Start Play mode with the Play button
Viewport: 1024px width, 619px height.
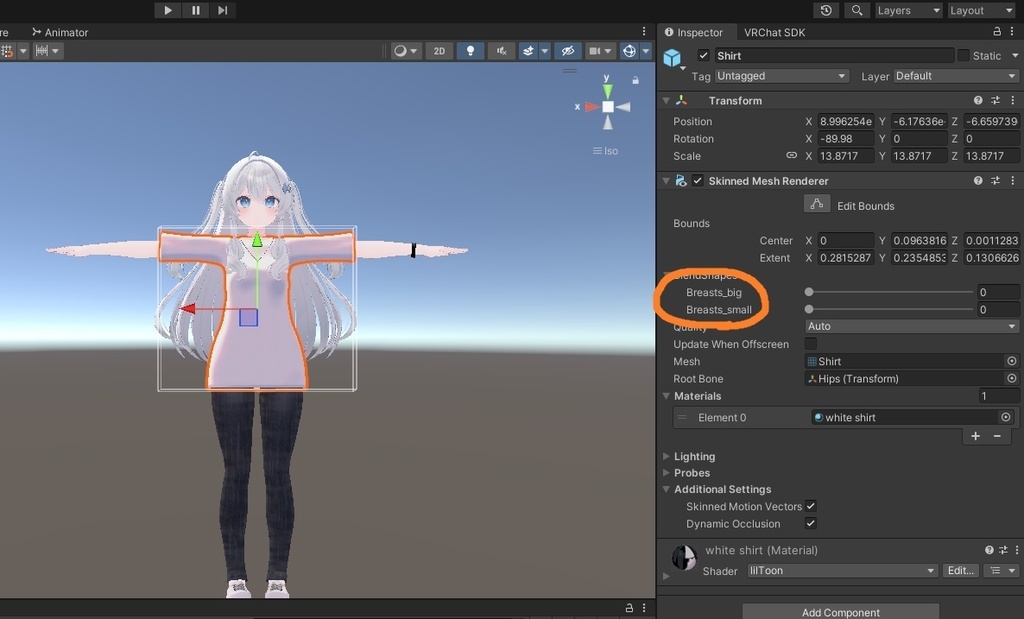168,10
